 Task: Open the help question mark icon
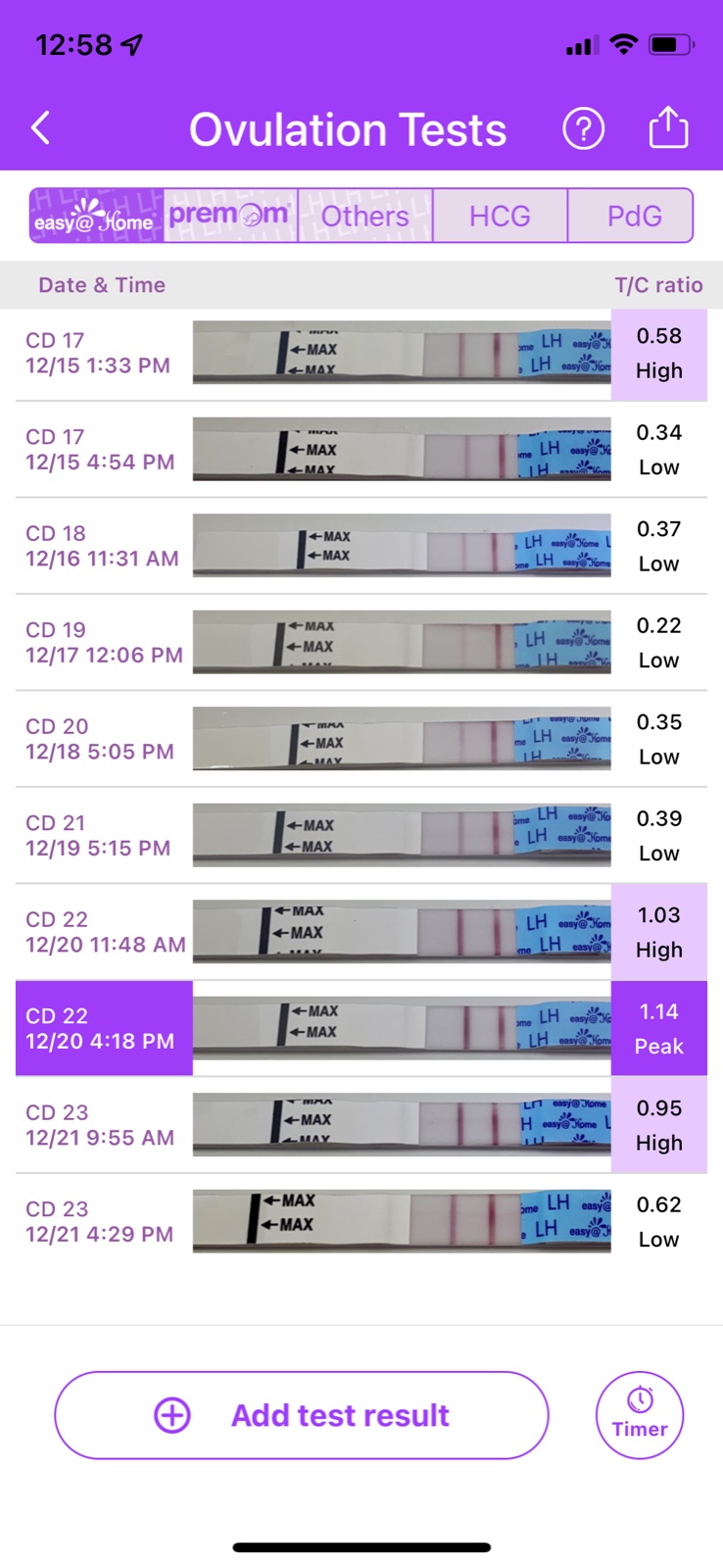(x=583, y=128)
